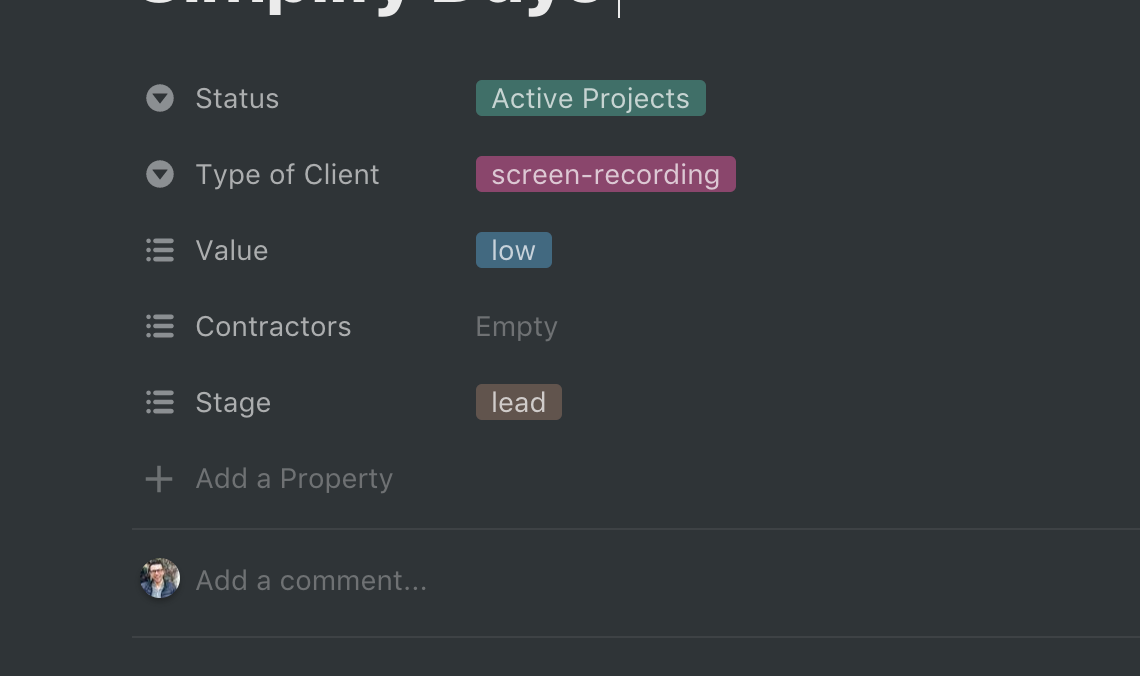Viewport: 1140px width, 676px height.
Task: Click the Stage multi-select list icon
Action: (160, 402)
